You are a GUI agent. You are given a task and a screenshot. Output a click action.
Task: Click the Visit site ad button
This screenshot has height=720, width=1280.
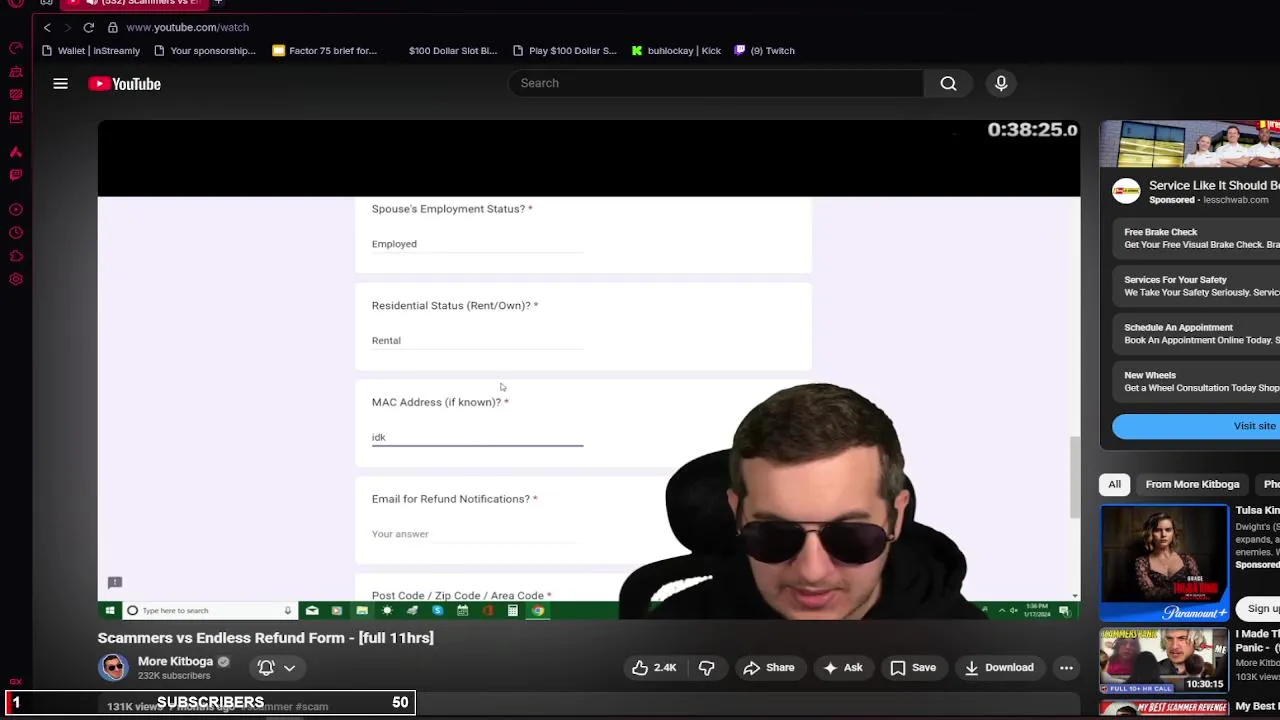tap(1196, 426)
